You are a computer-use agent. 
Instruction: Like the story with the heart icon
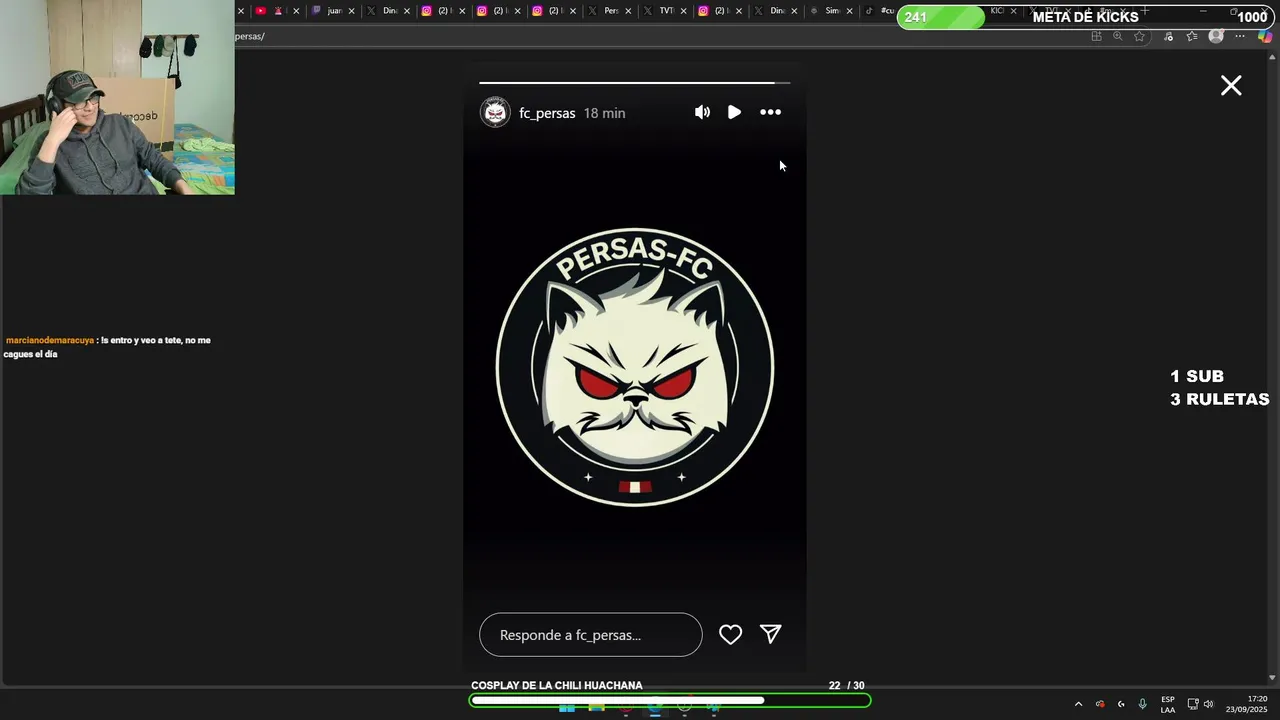[x=730, y=635]
